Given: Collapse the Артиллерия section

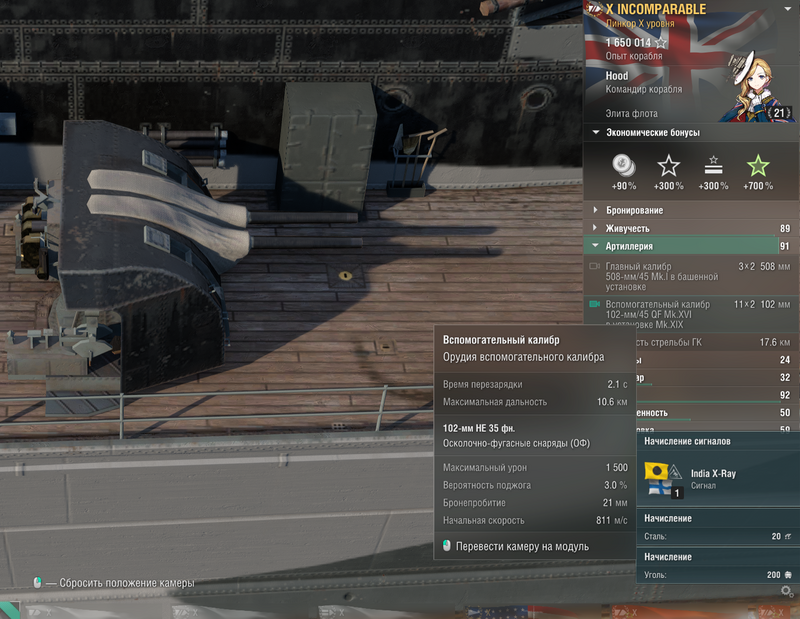Looking at the screenshot, I should 595,245.
